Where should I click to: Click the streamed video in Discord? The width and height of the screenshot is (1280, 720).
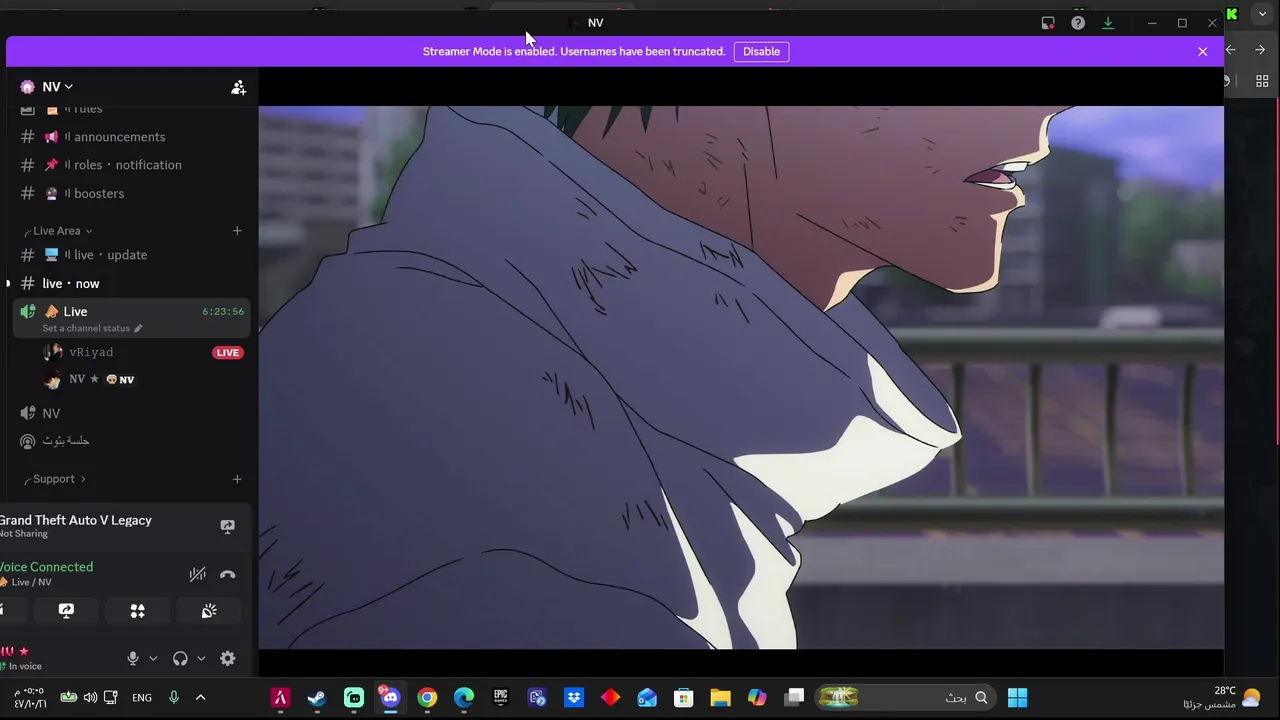[x=741, y=377]
